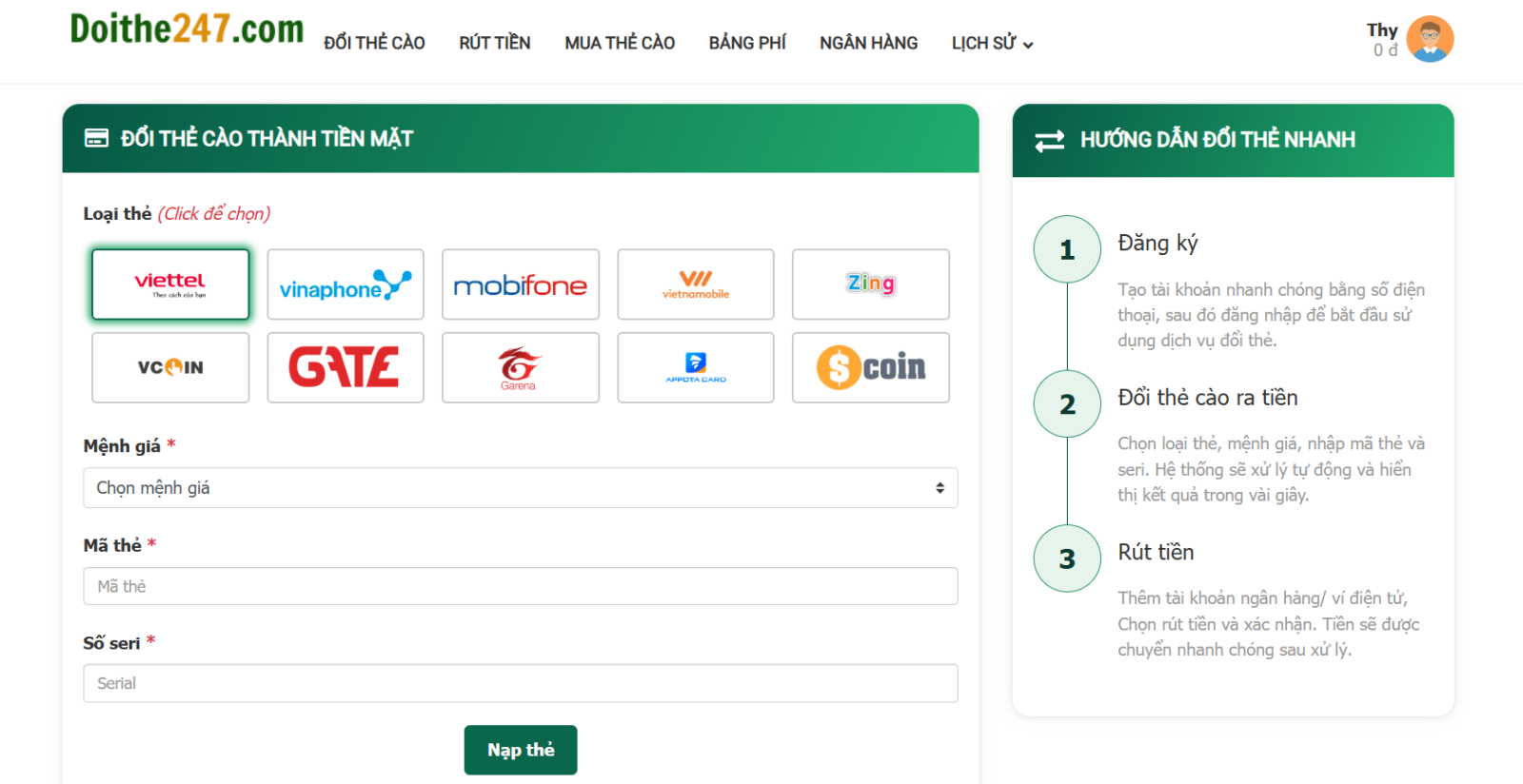Expand the LỊCH SỬ menu
The image size is (1523, 784).
[x=993, y=43]
